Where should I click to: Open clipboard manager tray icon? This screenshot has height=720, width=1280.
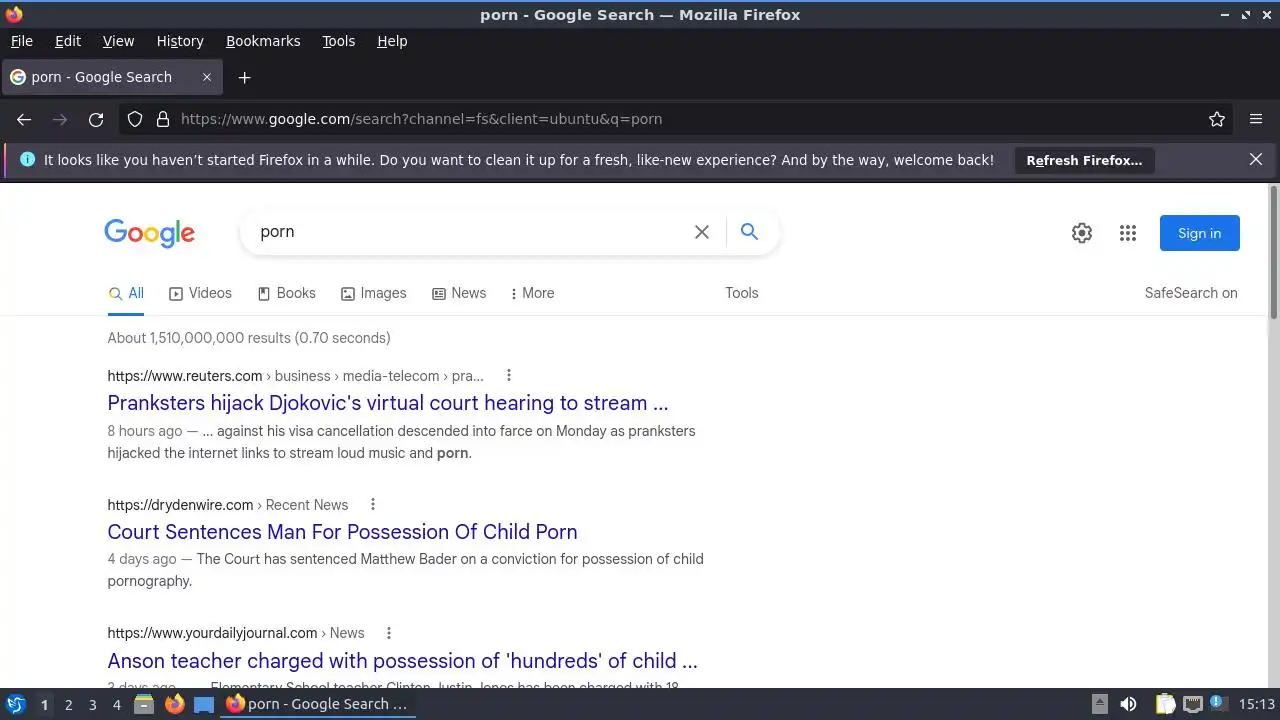[x=1166, y=704]
